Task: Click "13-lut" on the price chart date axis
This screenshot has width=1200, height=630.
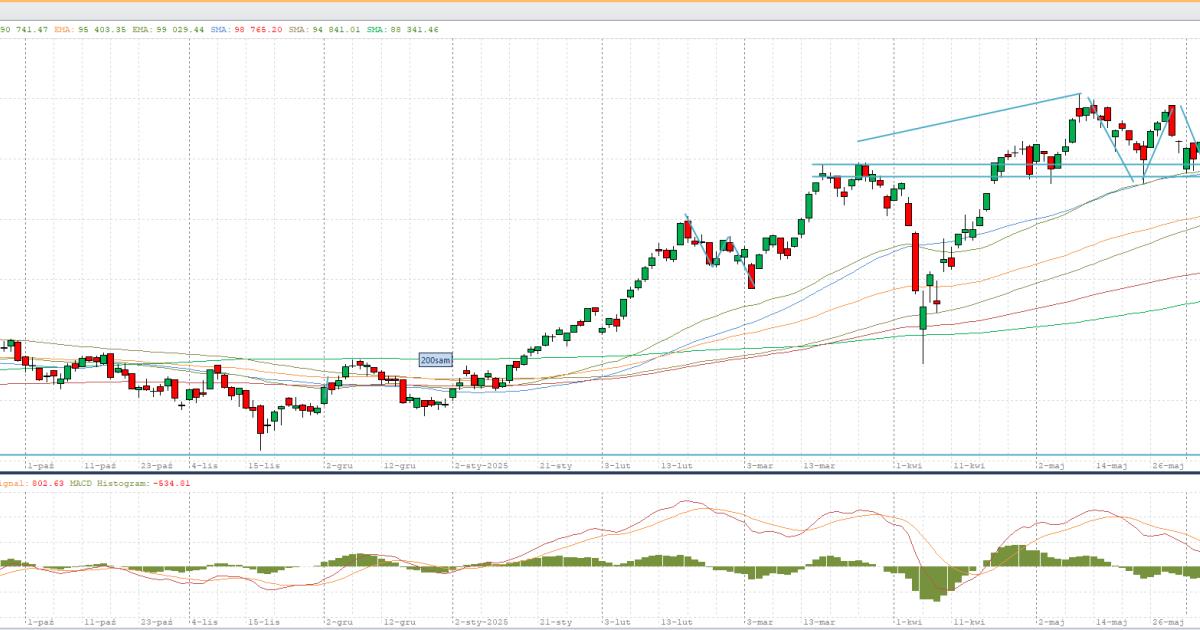Action: click(x=678, y=466)
